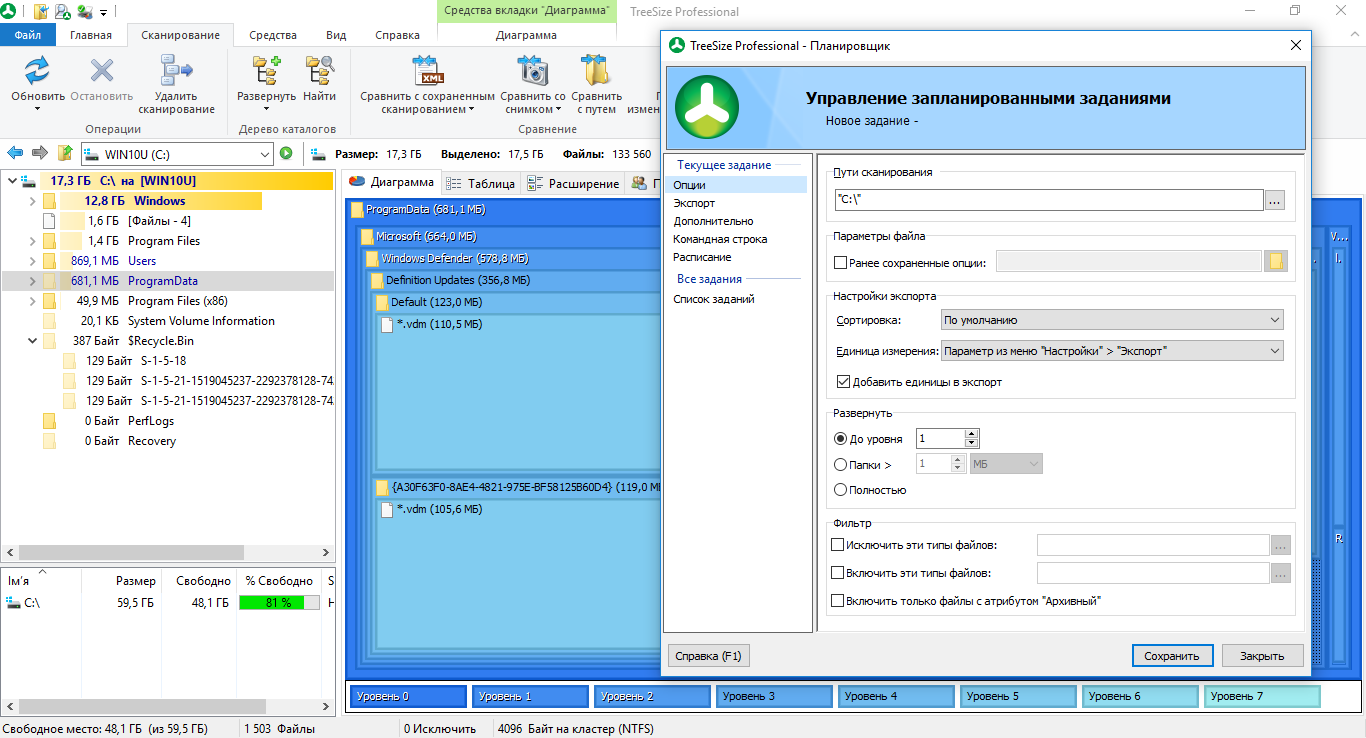Viewport: 1366px width, 738px height.
Task: Open the Обновить dropdown arrow
Action: click(x=38, y=109)
